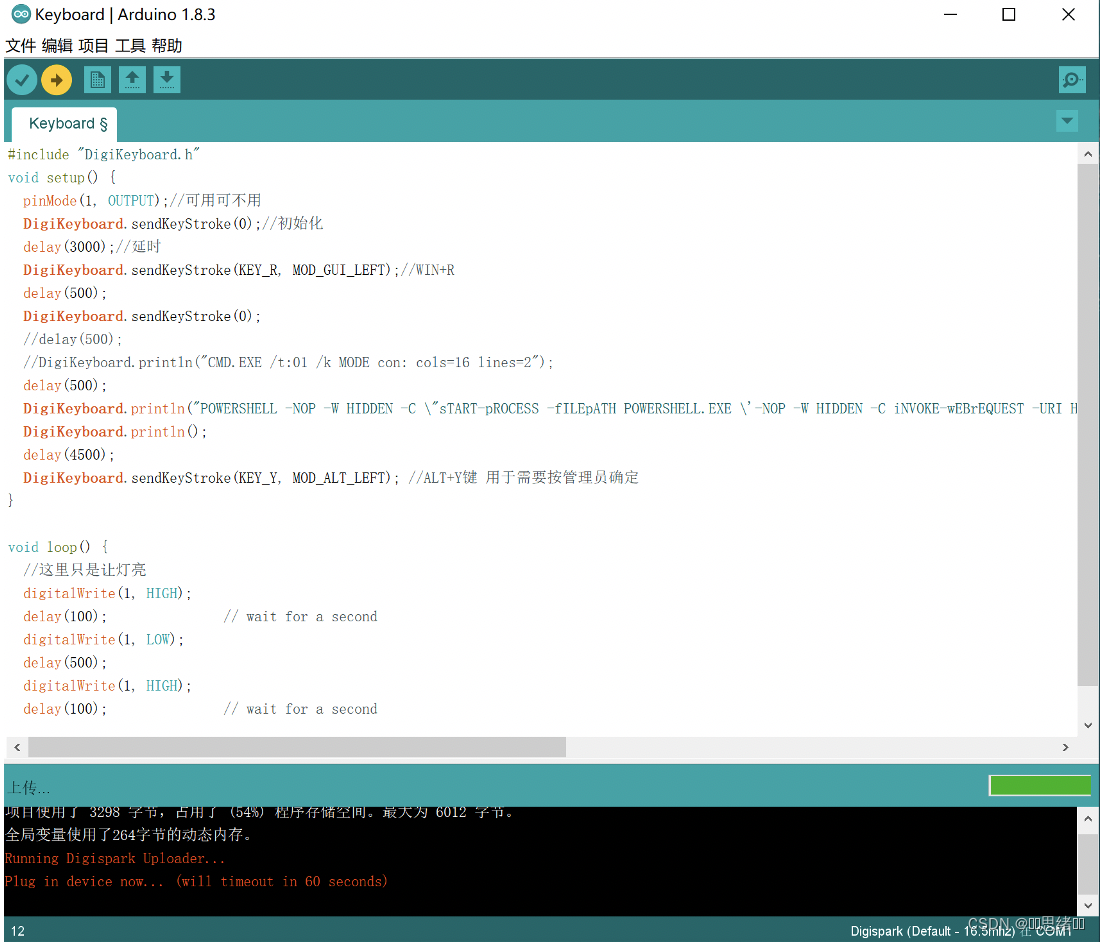
Task: Click the 'Running Digispark Uploader...' console line
Action: [x=115, y=859]
